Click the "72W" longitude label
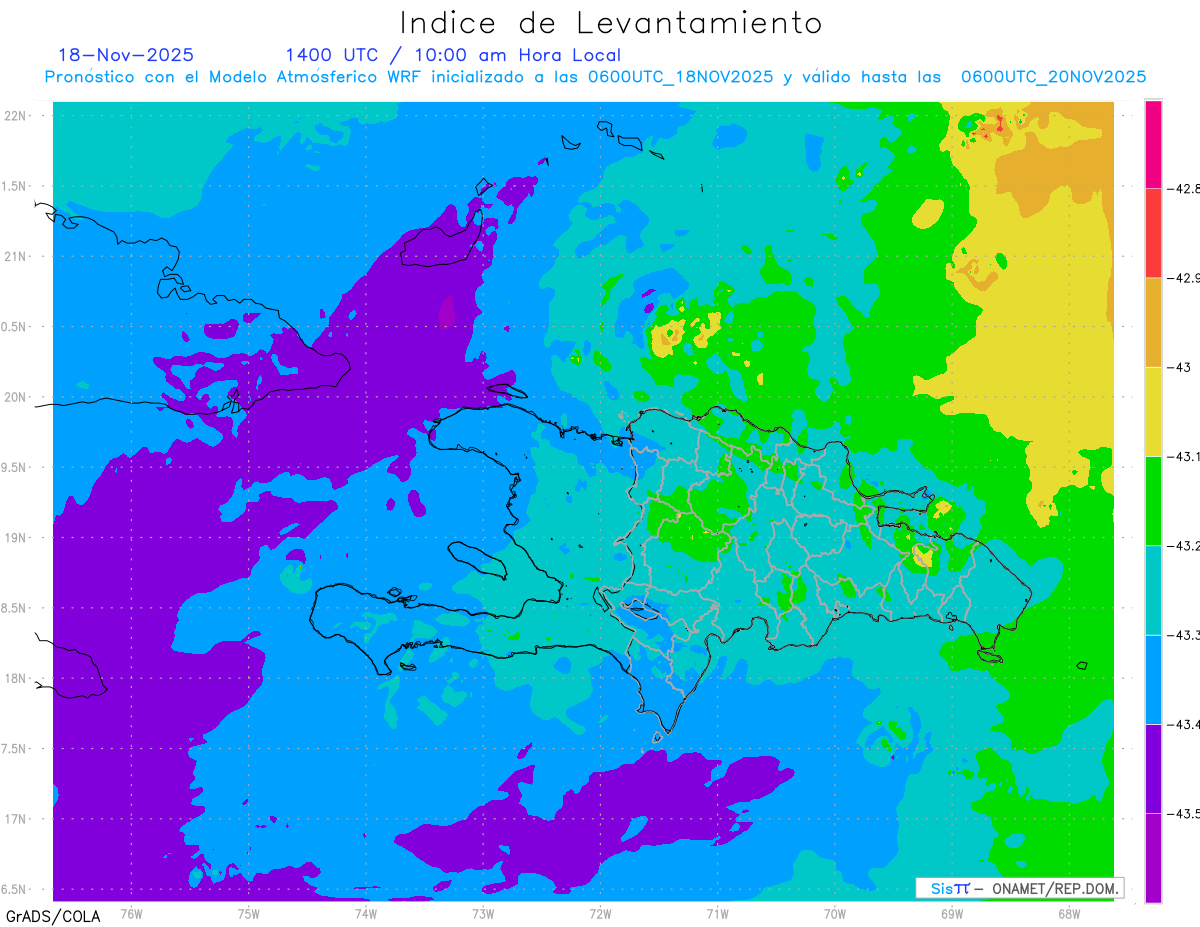Screen dimensions: 1200x927 600,913
